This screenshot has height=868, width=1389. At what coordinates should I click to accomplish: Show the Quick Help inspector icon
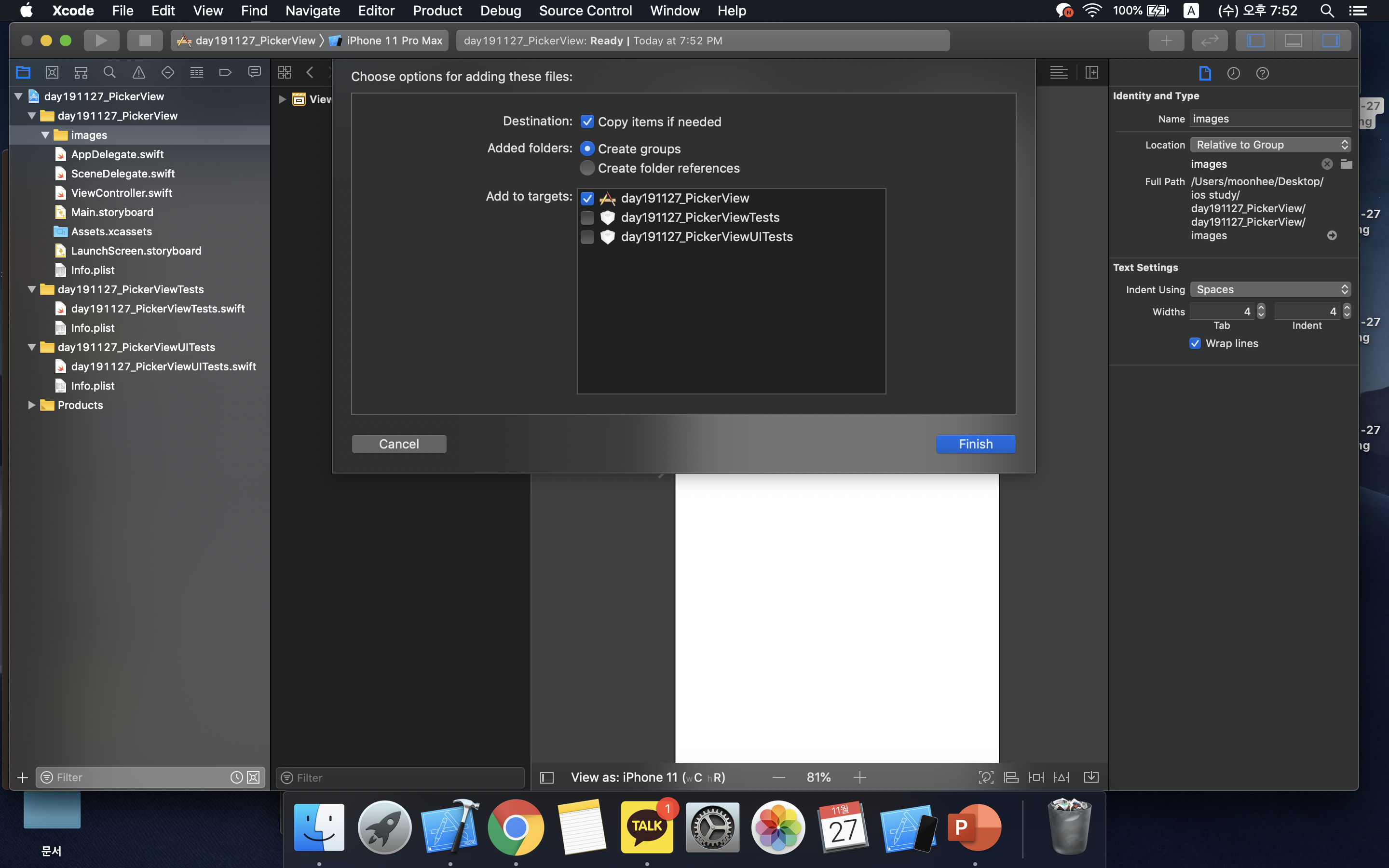pos(1262,73)
